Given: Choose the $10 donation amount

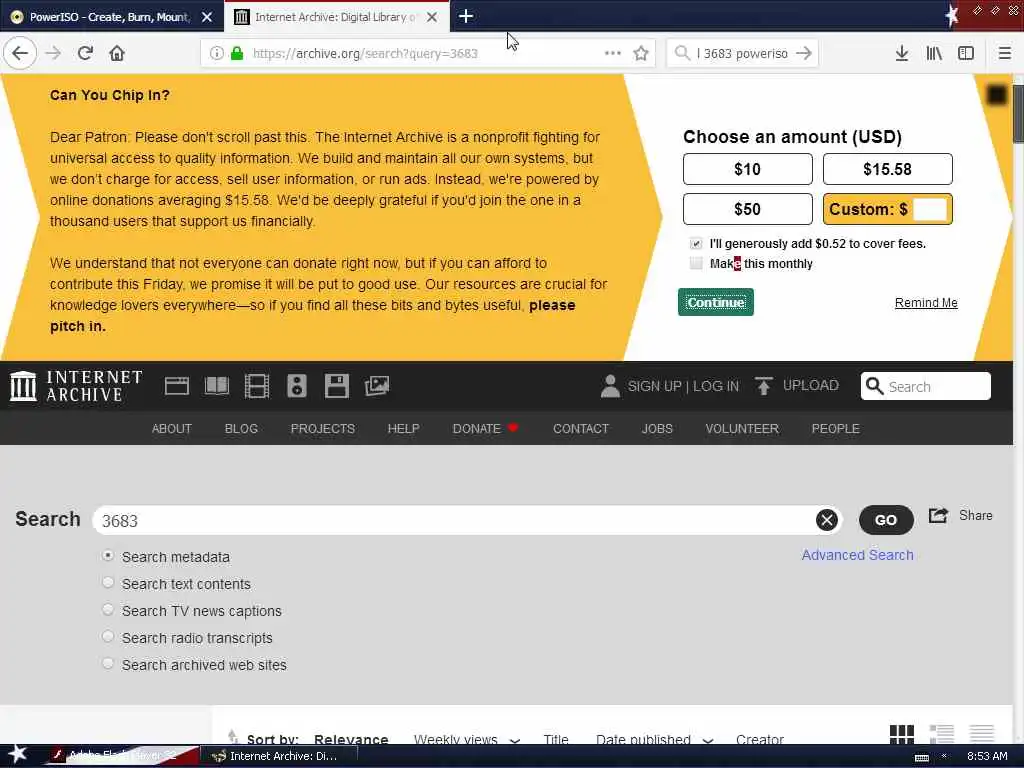Looking at the screenshot, I should coord(748,169).
